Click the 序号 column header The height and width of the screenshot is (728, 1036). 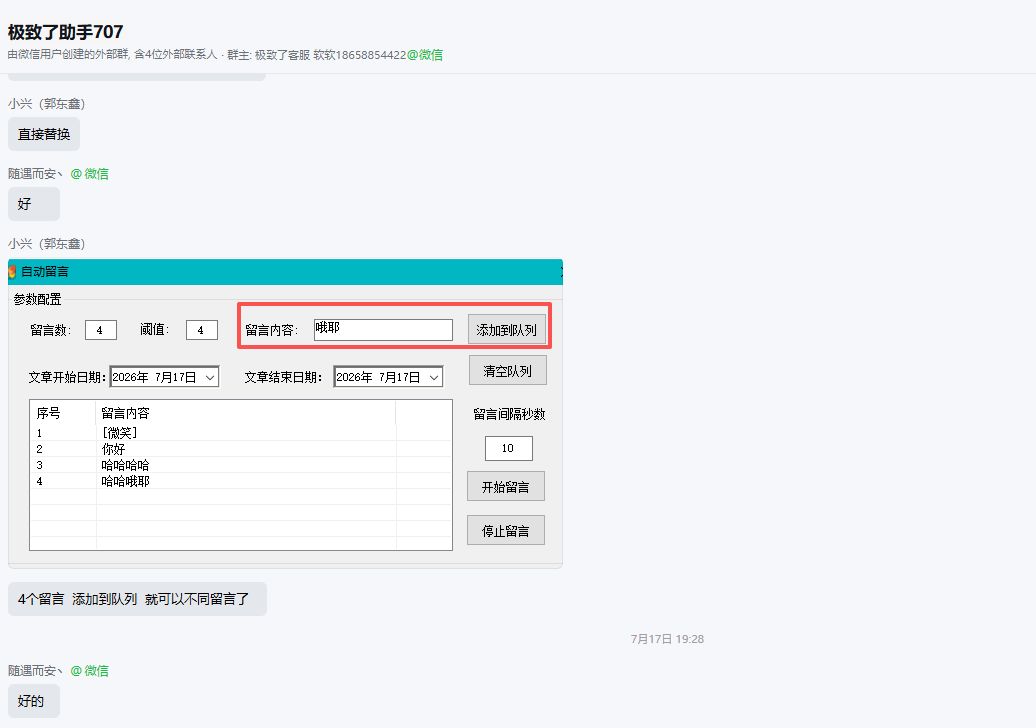click(x=63, y=414)
